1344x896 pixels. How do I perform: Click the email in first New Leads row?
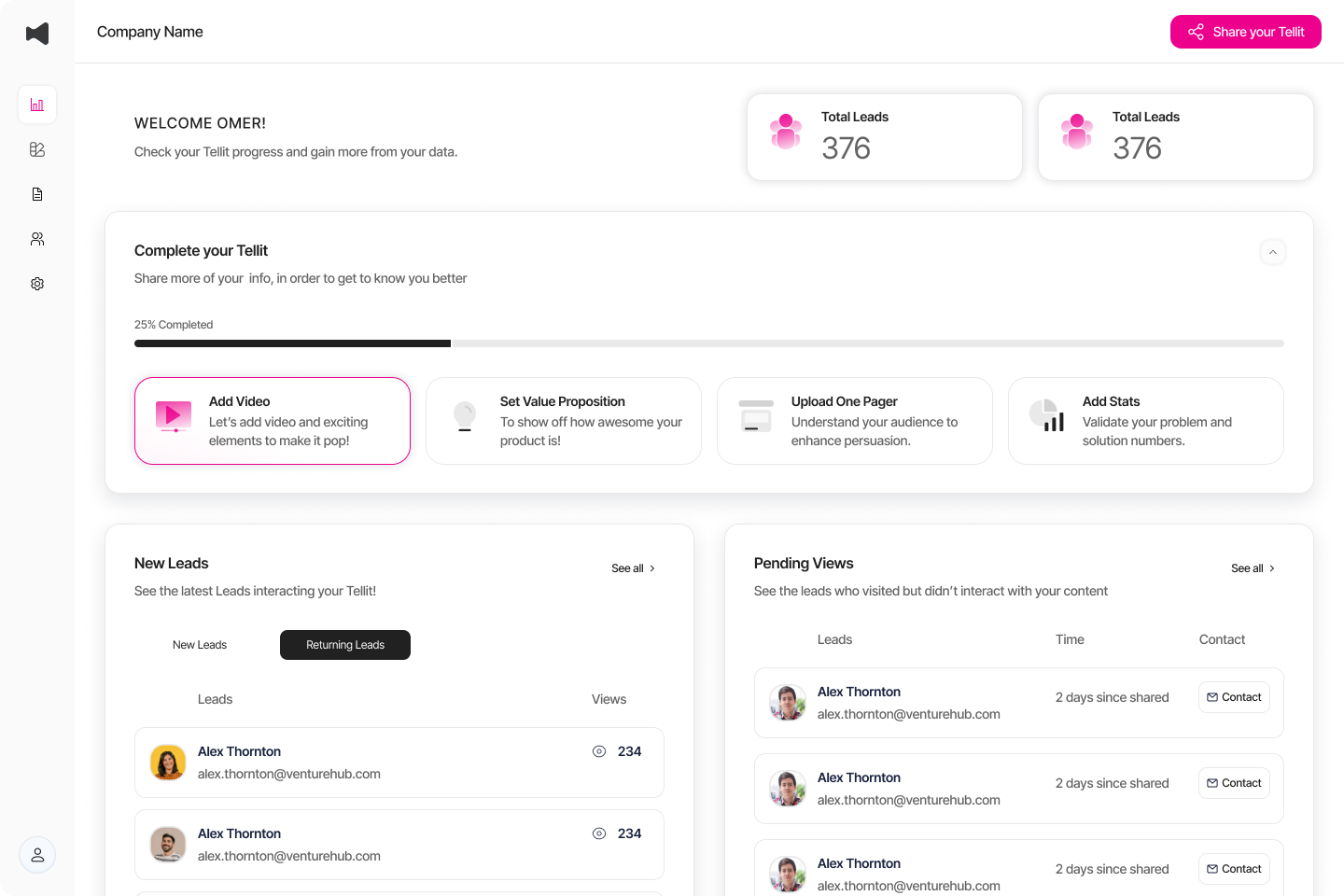pyautogui.click(x=289, y=774)
